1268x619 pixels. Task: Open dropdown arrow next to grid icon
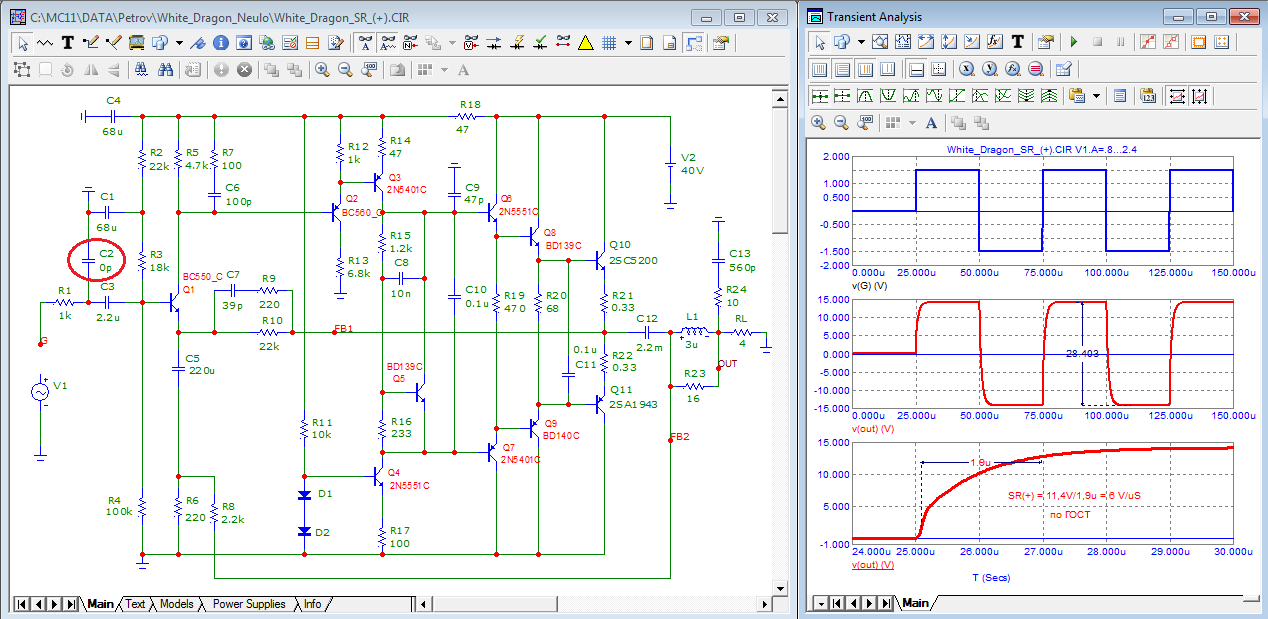pyautogui.click(x=628, y=42)
